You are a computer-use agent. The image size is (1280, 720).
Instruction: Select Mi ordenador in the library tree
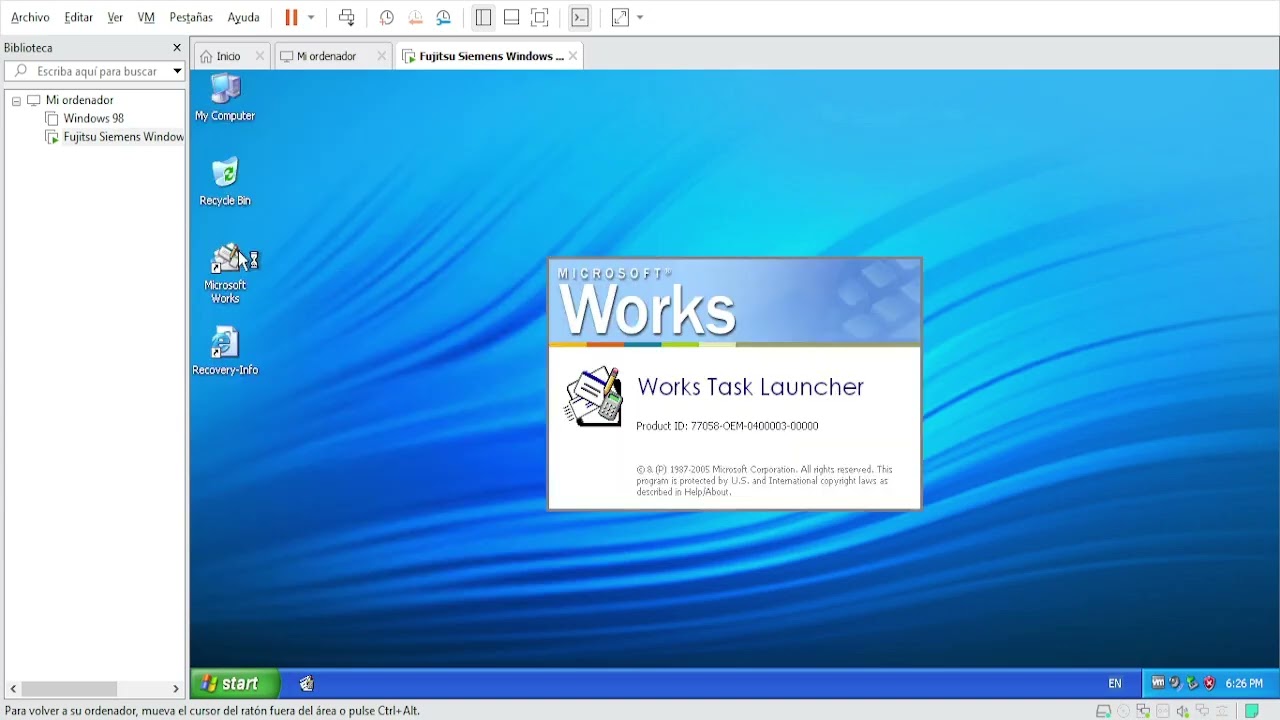pyautogui.click(x=79, y=100)
